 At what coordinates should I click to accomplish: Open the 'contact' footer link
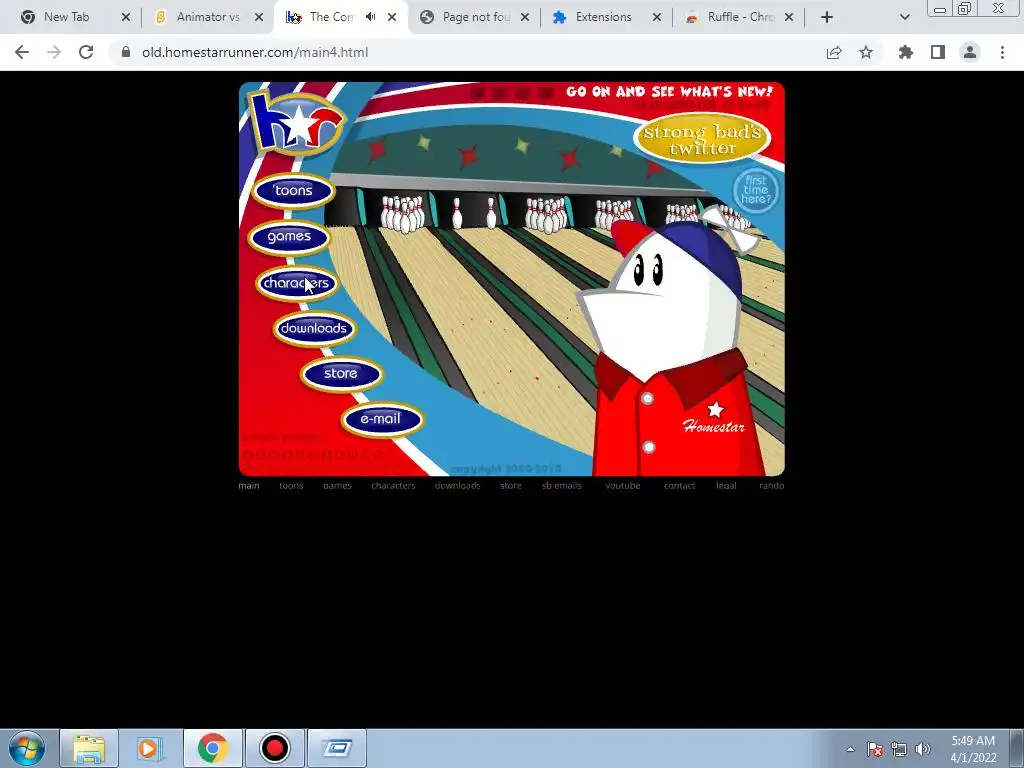tap(679, 485)
